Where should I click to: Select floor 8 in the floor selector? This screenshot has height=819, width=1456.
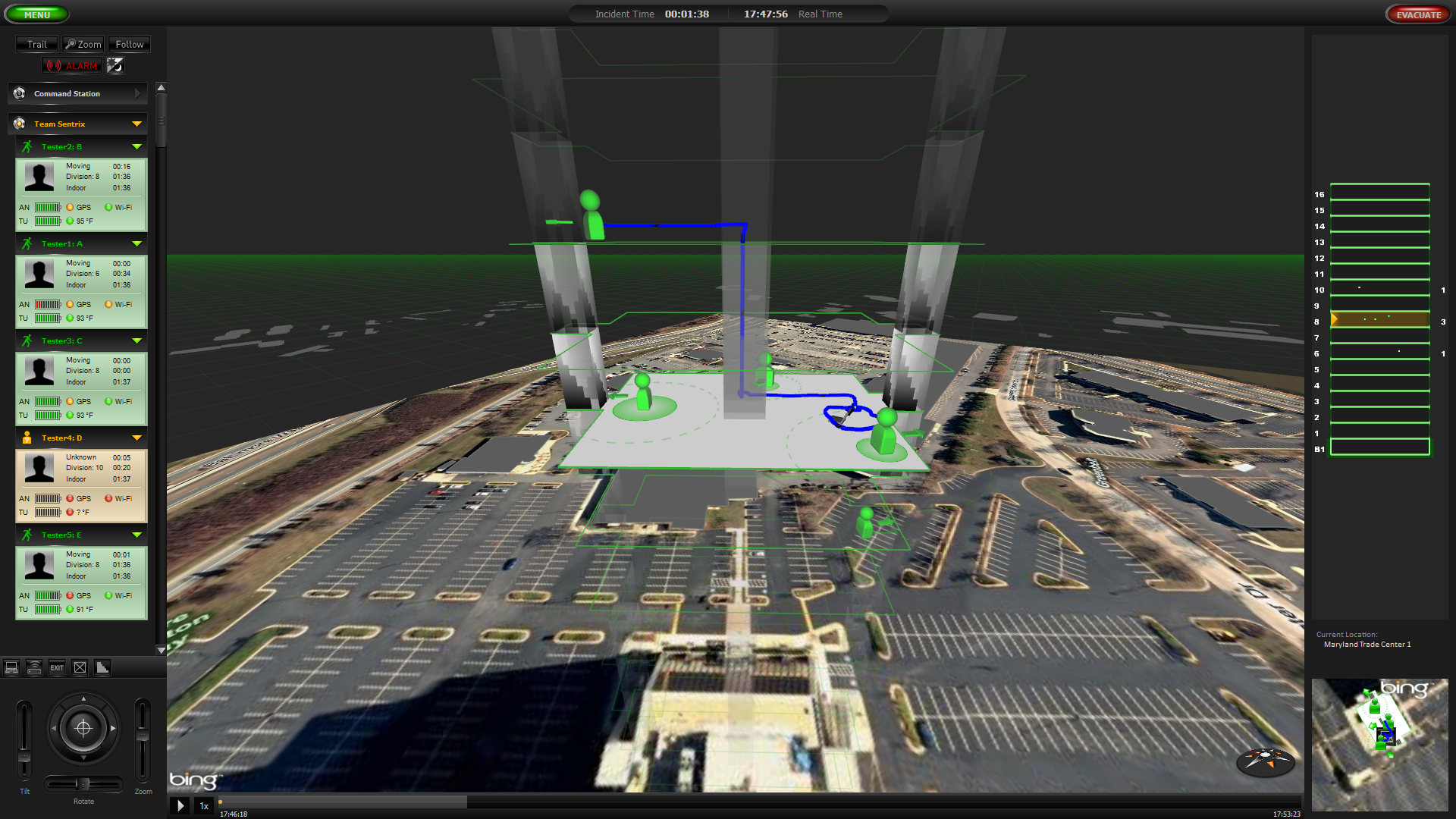click(x=1379, y=320)
